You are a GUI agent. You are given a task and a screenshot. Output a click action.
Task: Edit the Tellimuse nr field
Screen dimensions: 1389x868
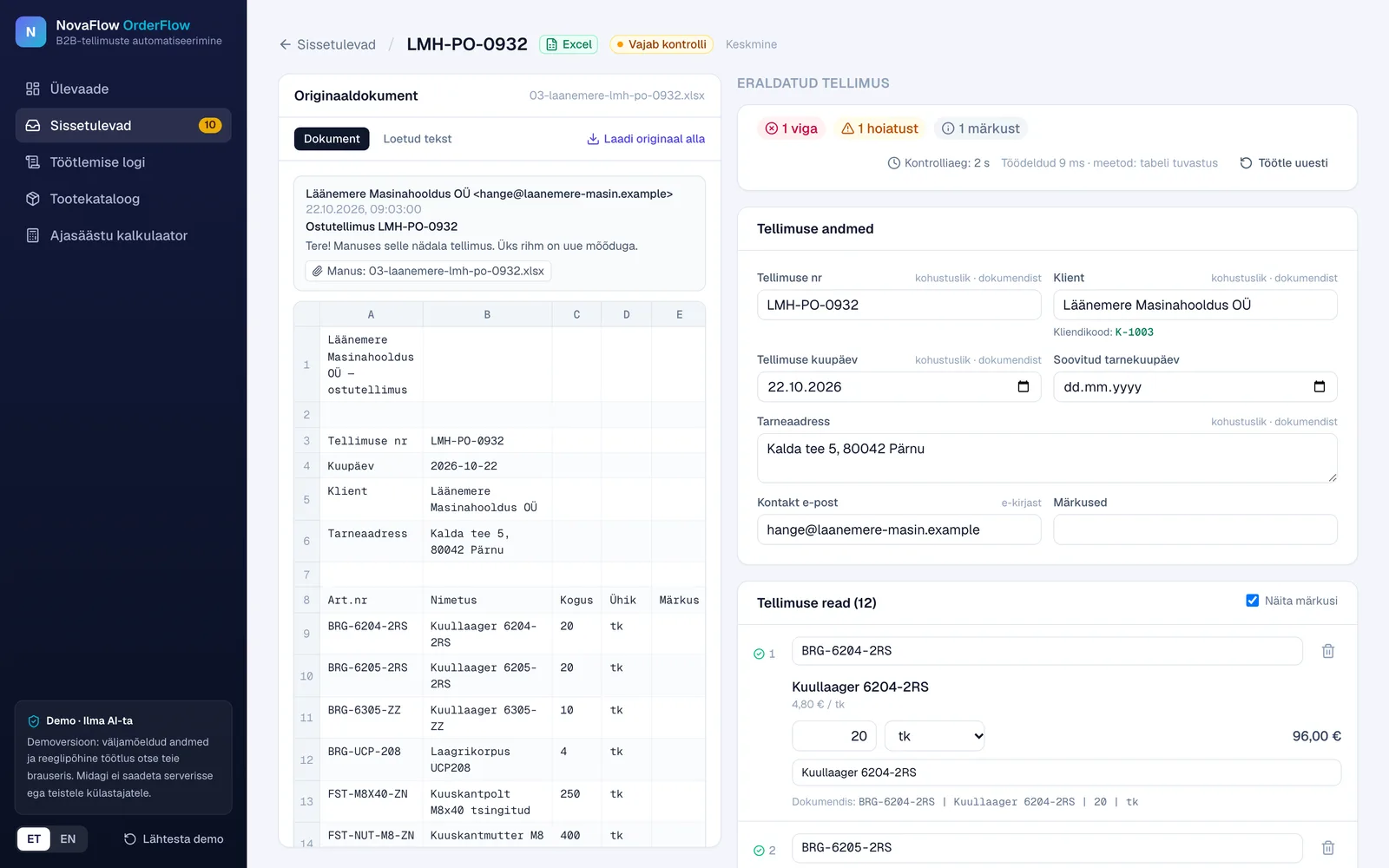pyautogui.click(x=899, y=305)
